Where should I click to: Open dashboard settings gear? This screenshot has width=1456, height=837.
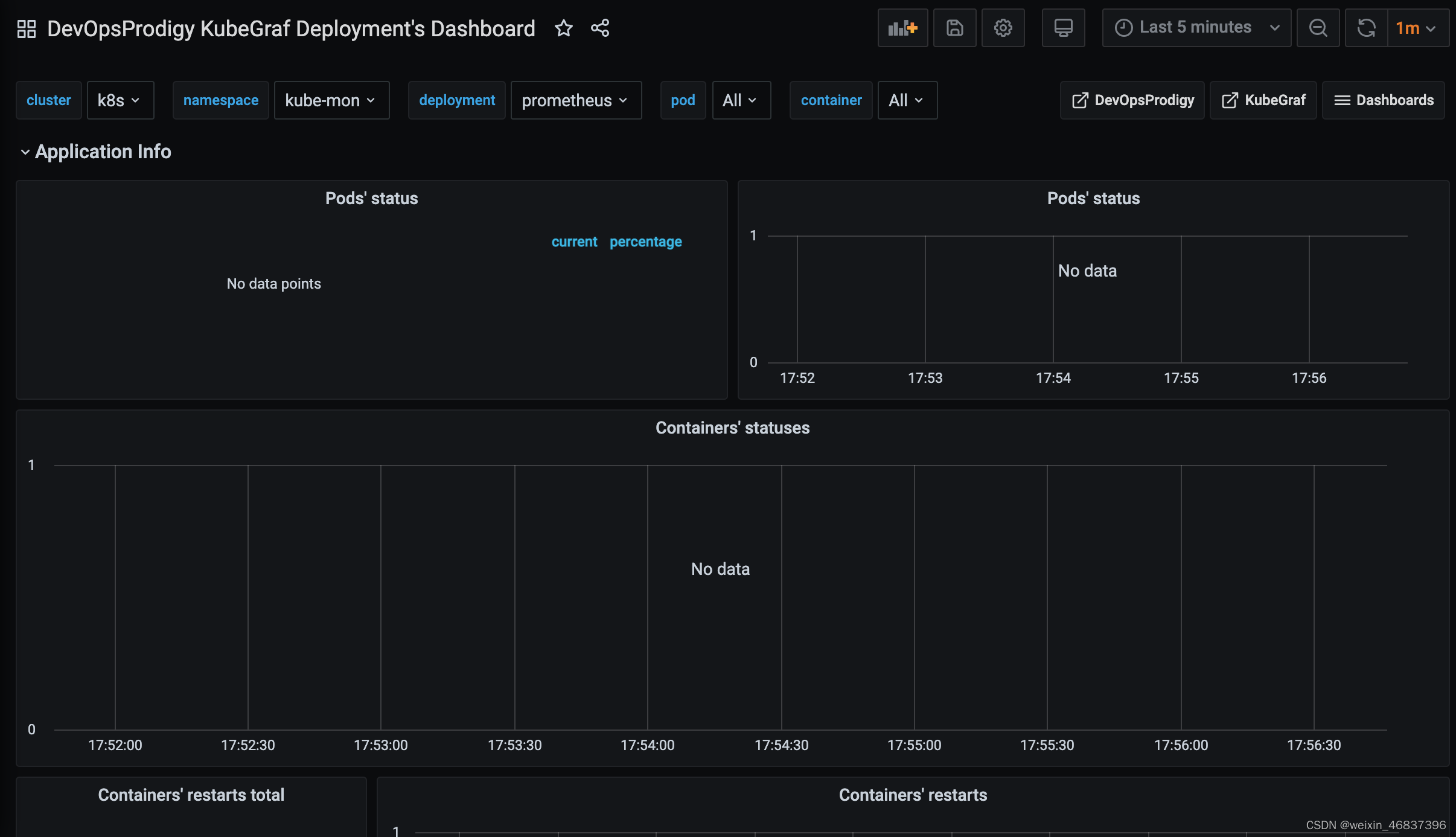coord(1003,28)
